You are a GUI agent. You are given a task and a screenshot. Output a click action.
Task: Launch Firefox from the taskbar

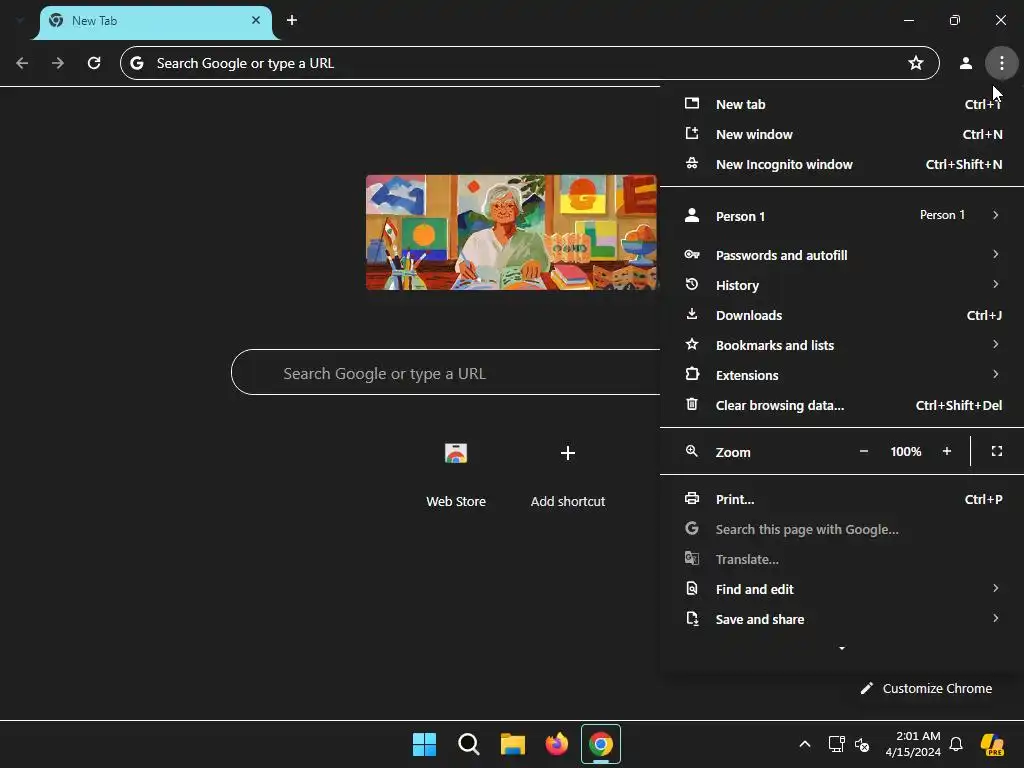tap(556, 744)
